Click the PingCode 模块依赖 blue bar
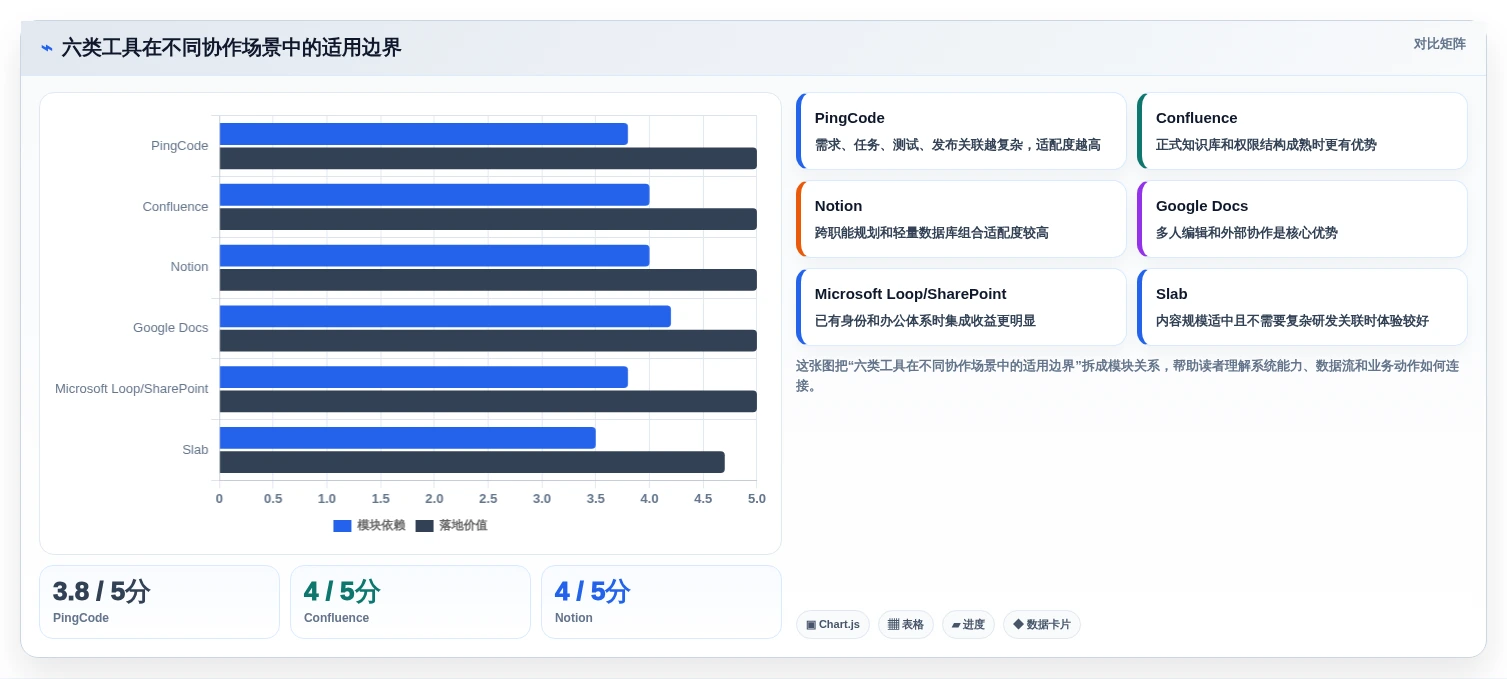 pyautogui.click(x=423, y=134)
